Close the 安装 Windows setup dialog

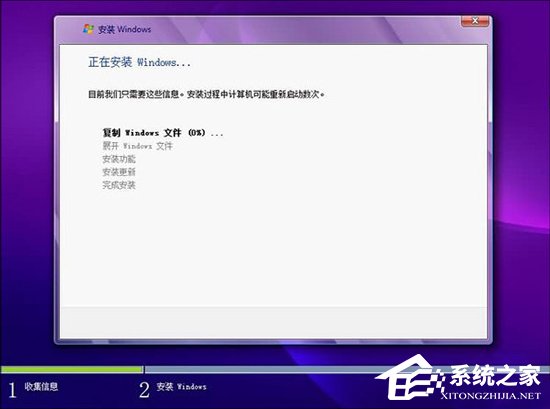click(x=475, y=21)
